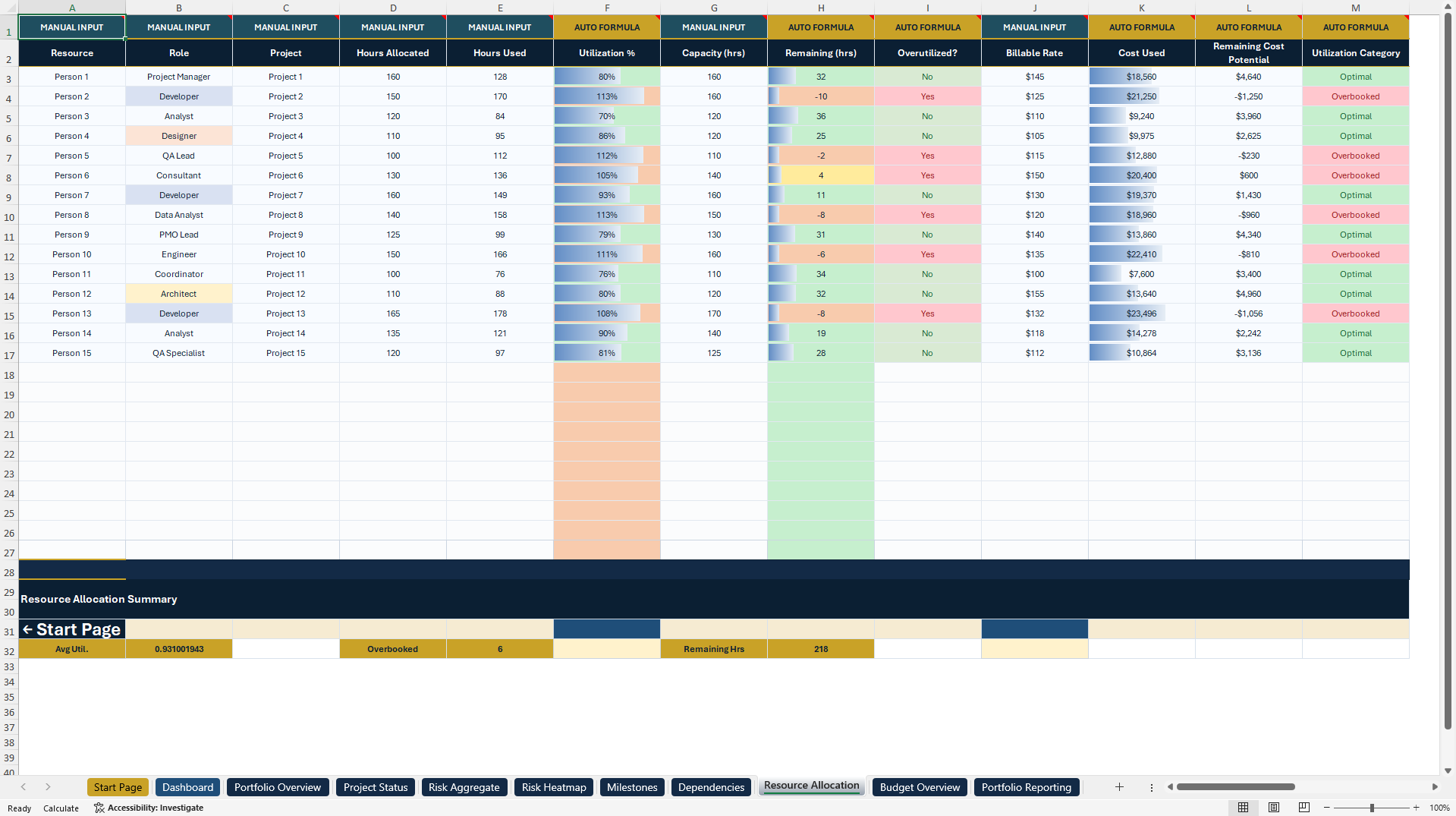
Task: Open the Dashboard sheet tab
Action: 187,787
